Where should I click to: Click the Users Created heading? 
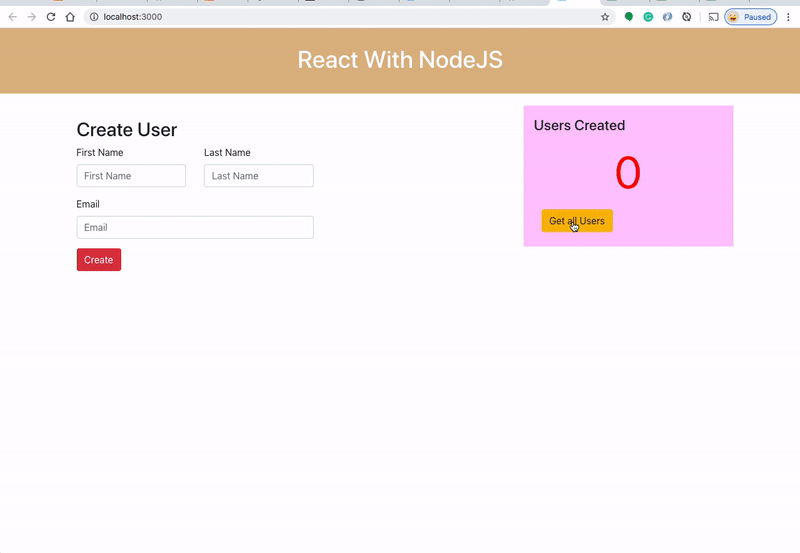tap(579, 125)
